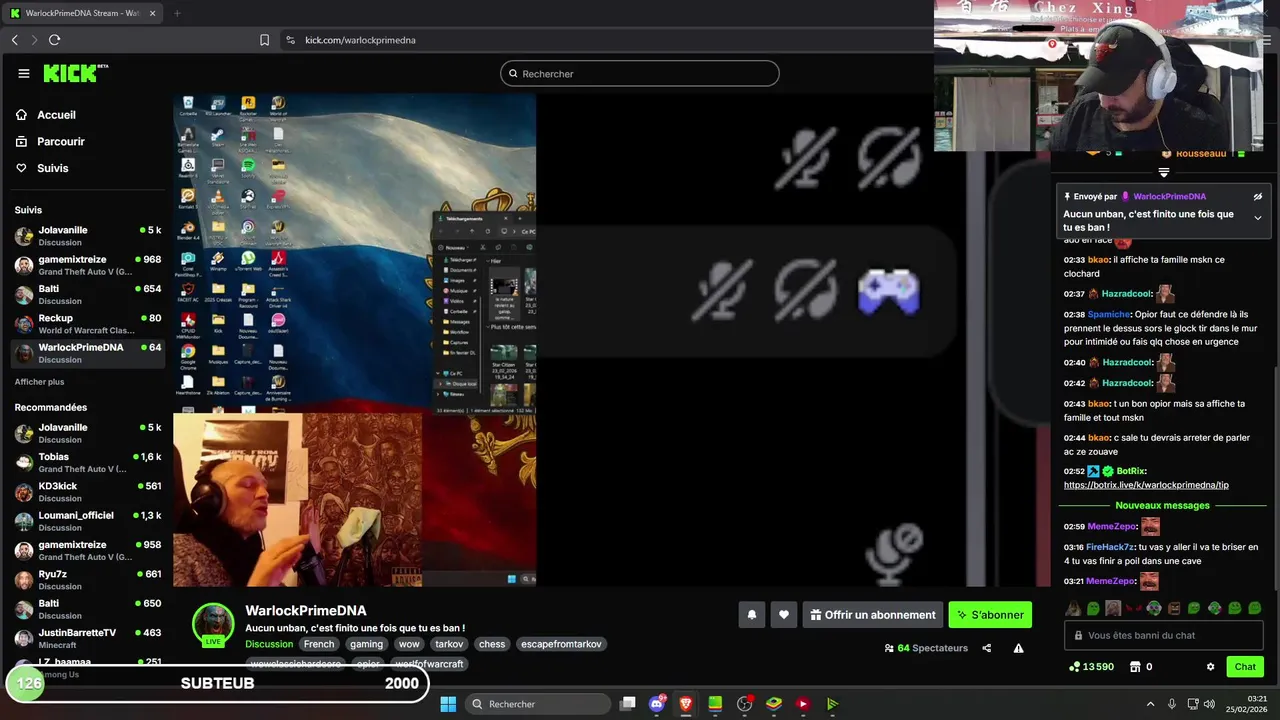The height and width of the screenshot is (720, 1280).
Task: Select the escapefromtarkov tag
Action: [561, 644]
